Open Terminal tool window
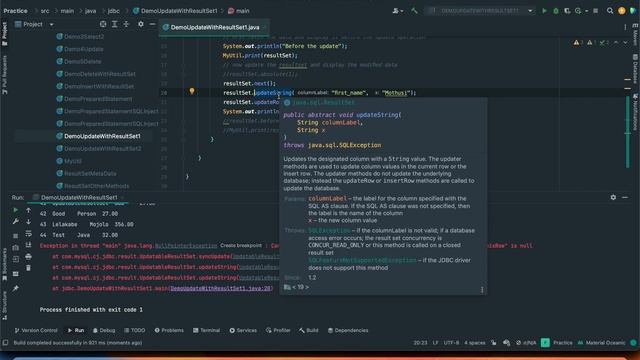640x360 pixels. [x=206, y=331]
